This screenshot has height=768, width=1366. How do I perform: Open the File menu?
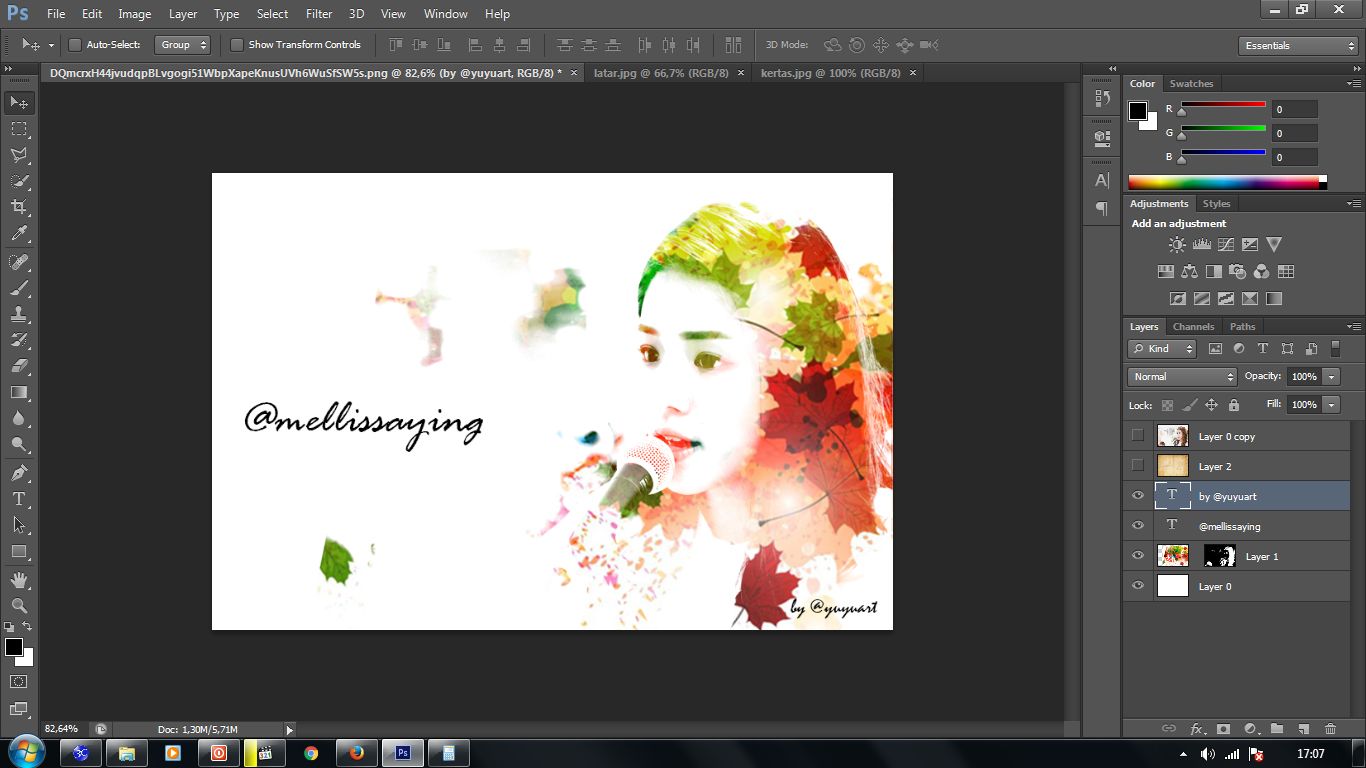tap(56, 14)
